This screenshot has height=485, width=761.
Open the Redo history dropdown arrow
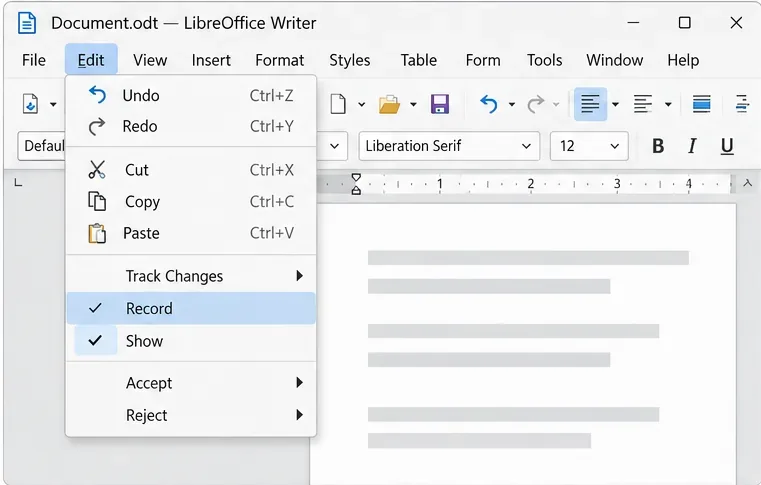(x=556, y=104)
